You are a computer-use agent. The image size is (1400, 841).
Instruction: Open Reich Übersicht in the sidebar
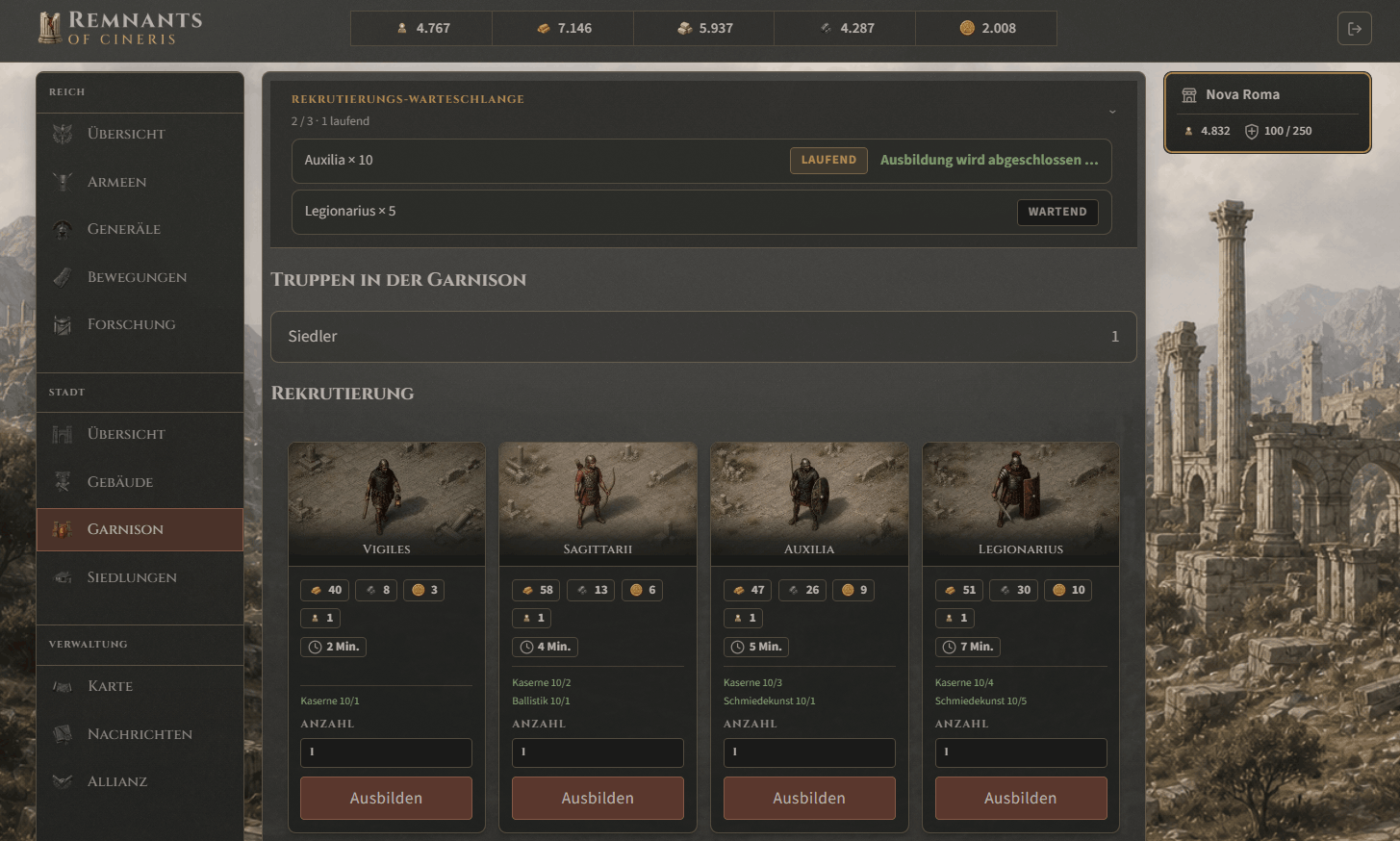point(140,134)
